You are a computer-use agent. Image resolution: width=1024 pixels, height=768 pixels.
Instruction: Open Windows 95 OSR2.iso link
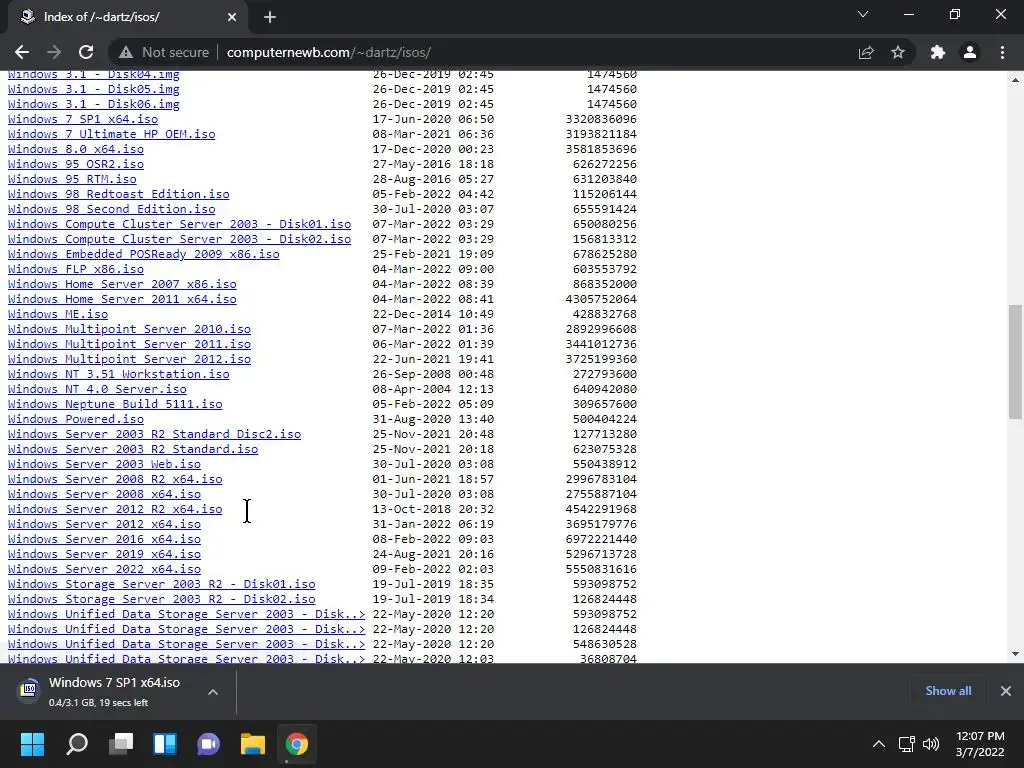[x=76, y=164]
